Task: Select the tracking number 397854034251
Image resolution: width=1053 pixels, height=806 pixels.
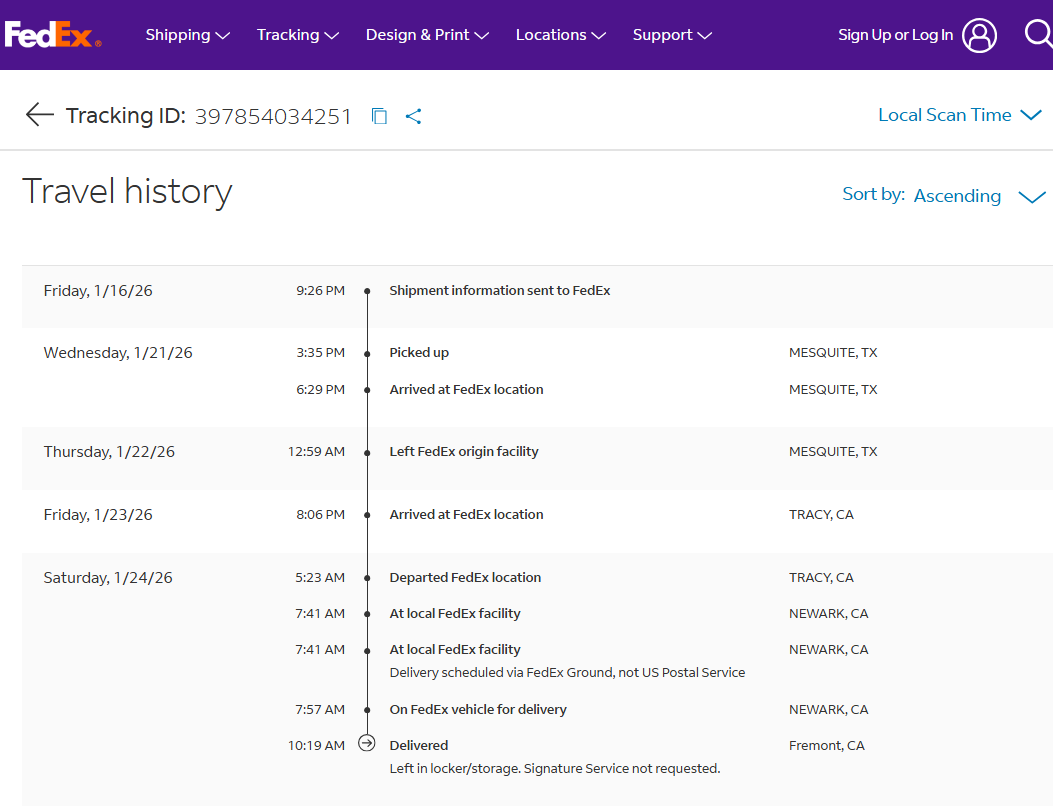Action: coord(273,116)
